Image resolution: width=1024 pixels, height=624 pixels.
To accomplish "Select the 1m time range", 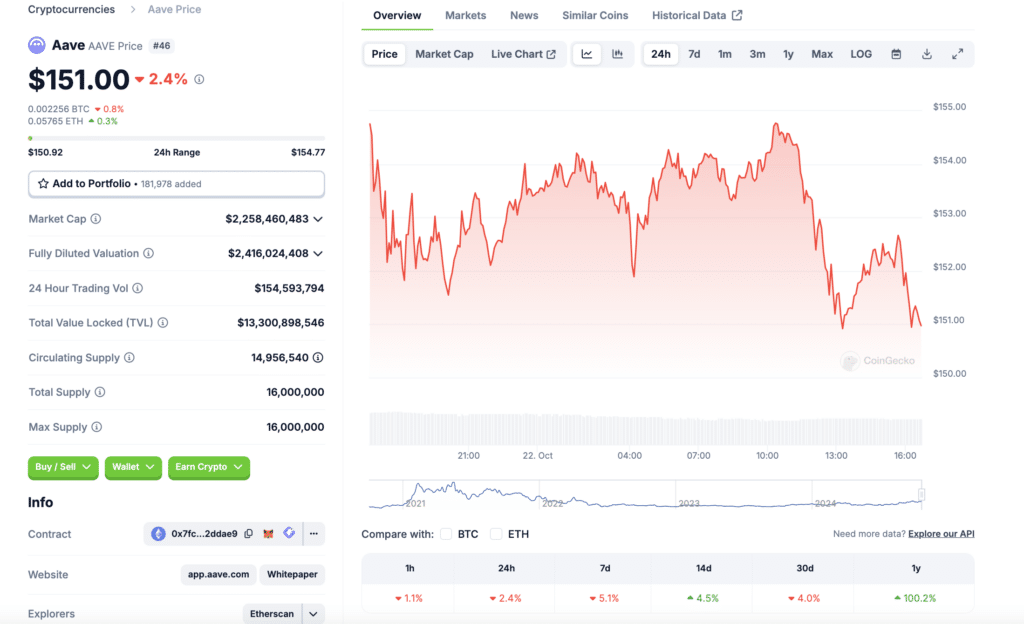I will coord(725,54).
